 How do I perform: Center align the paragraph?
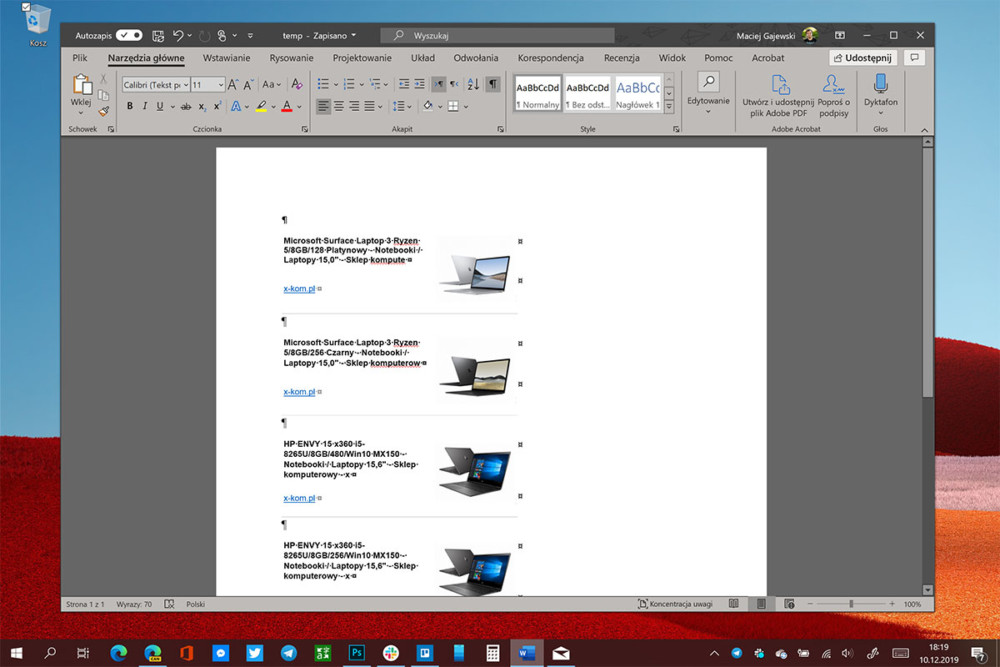click(339, 106)
